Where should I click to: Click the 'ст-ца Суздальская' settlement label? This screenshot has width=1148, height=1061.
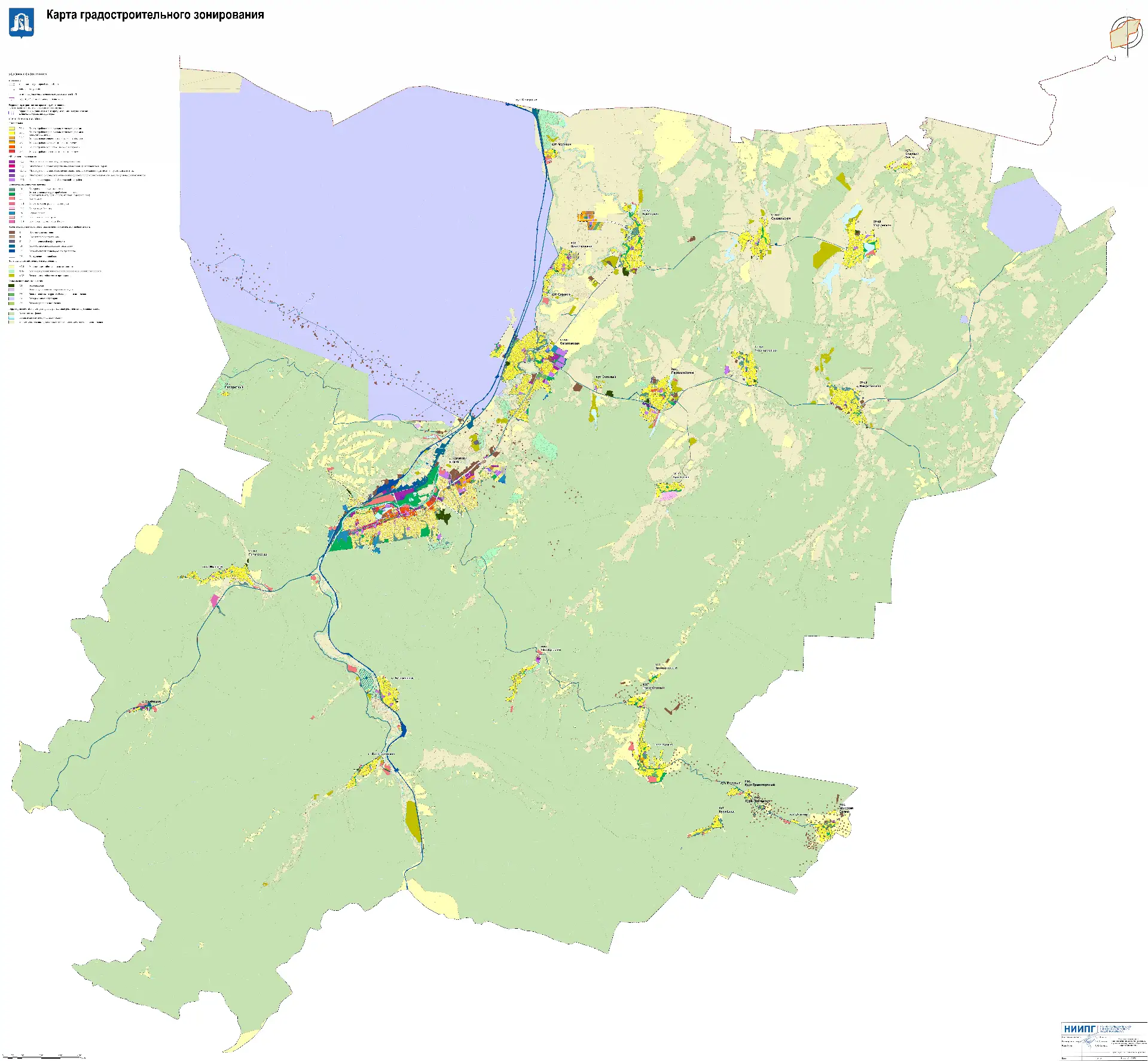pyautogui.click(x=780, y=217)
